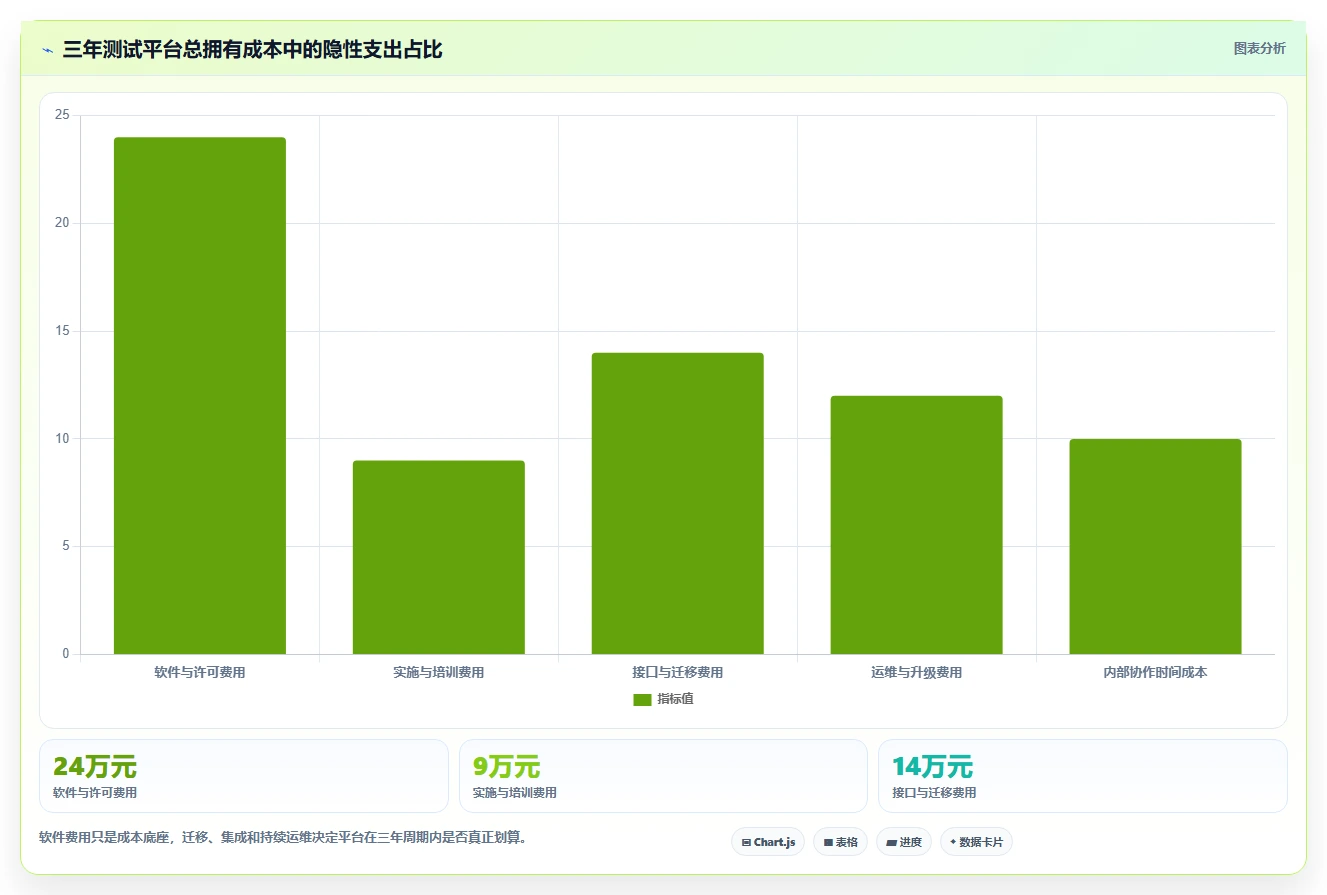This screenshot has width=1327, height=895.
Task: Select the Chart.js tag pill
Action: click(x=768, y=842)
